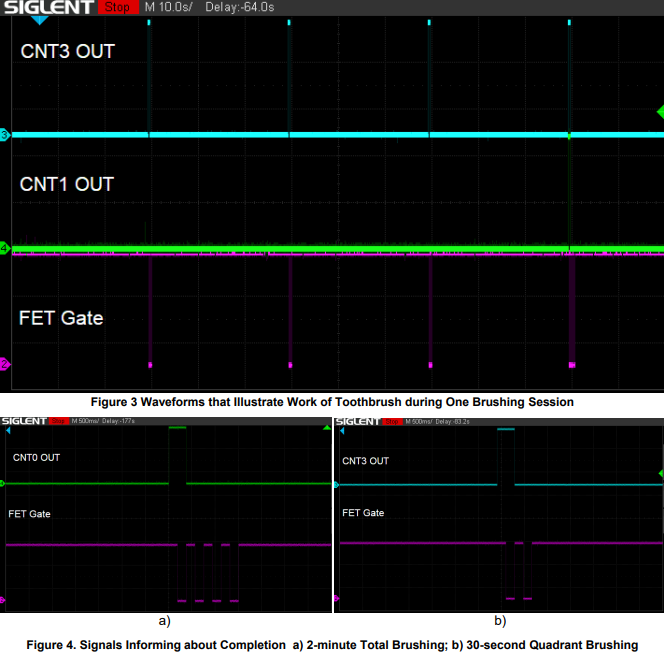Click the magenta channel 2 ground marker

click(4, 365)
